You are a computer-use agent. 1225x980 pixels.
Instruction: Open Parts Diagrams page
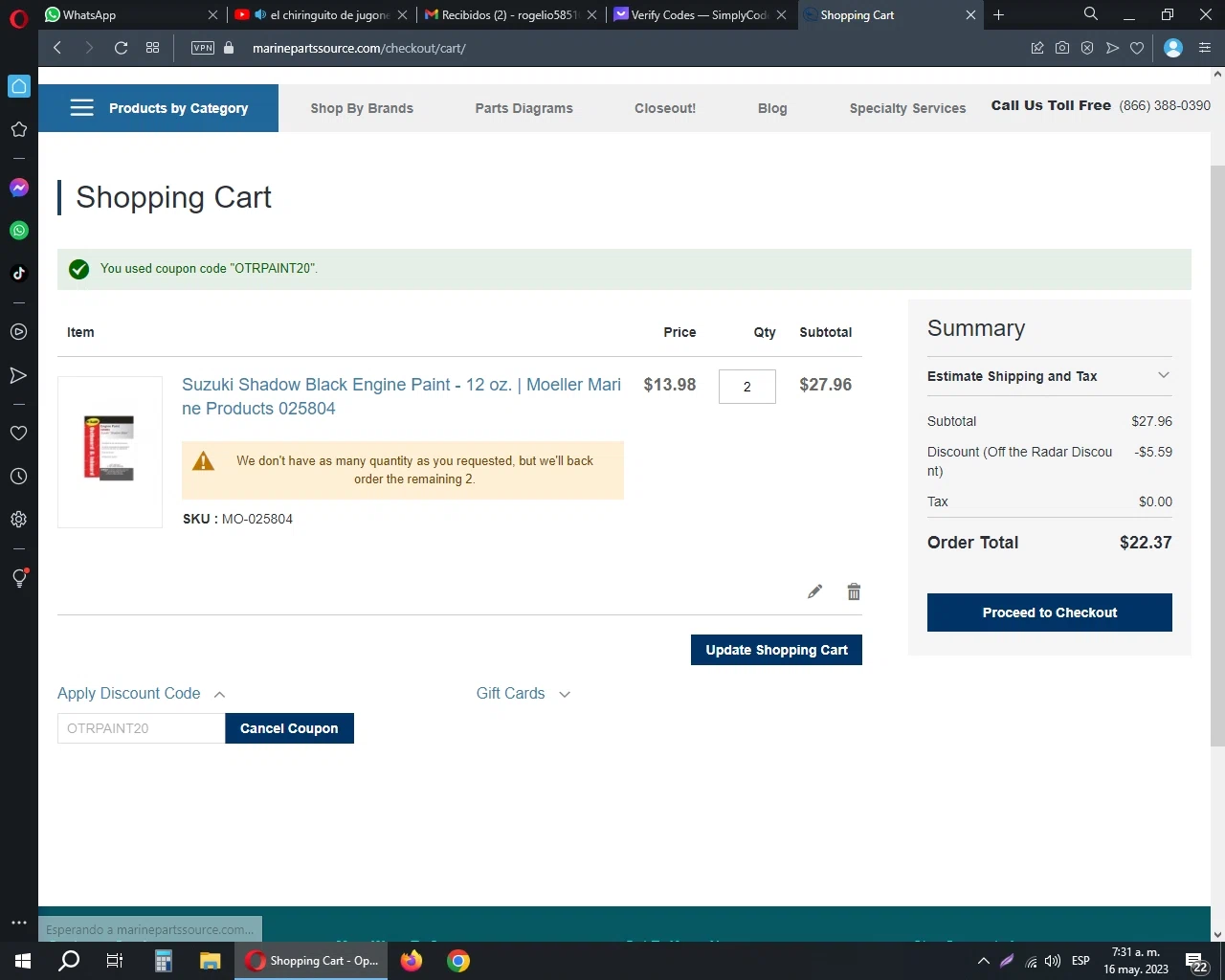pos(523,108)
